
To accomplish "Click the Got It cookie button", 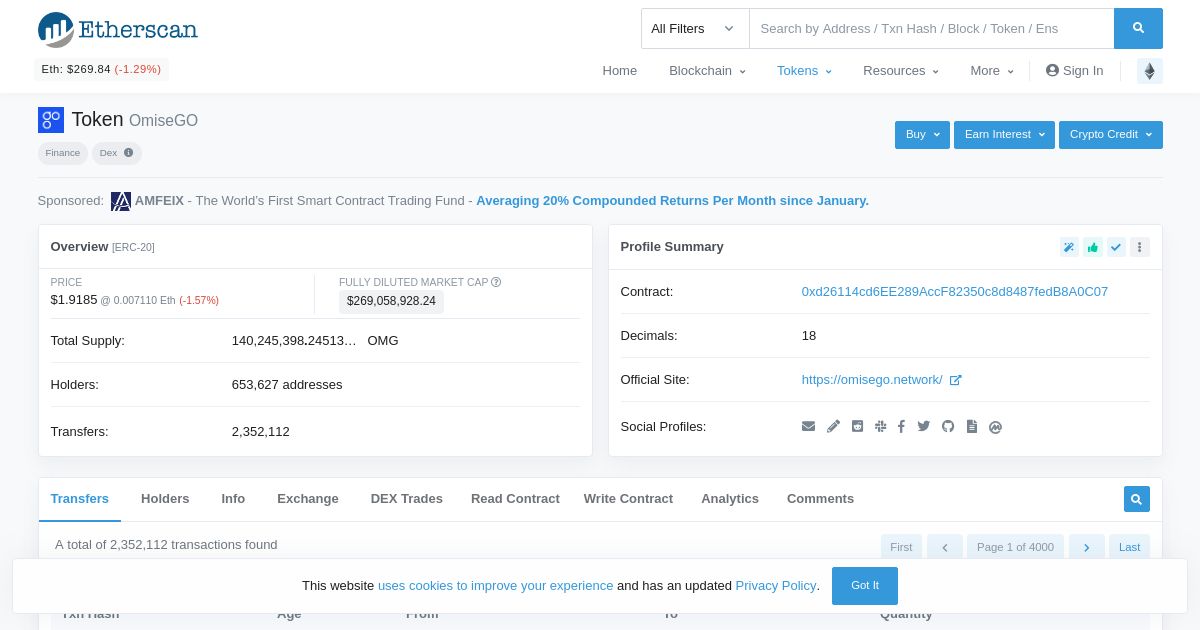I will tap(865, 586).
